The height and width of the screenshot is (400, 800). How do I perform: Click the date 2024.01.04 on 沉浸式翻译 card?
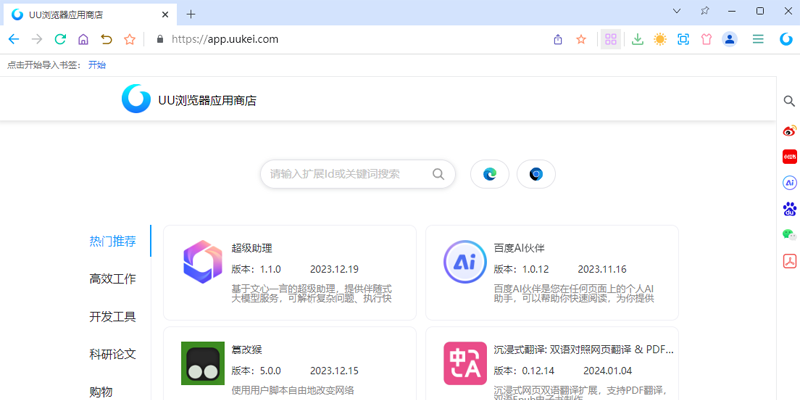tap(608, 371)
